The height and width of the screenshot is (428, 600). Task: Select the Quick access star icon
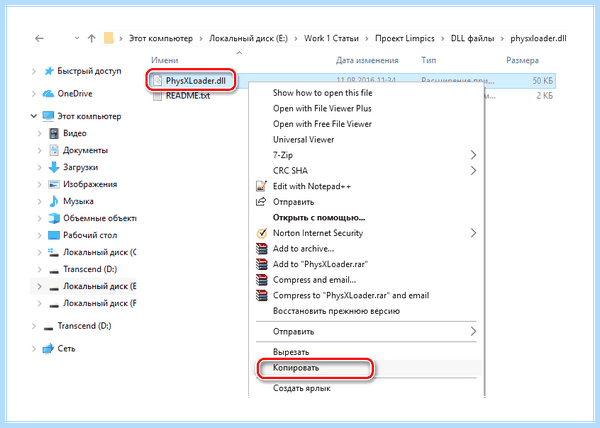pos(49,71)
